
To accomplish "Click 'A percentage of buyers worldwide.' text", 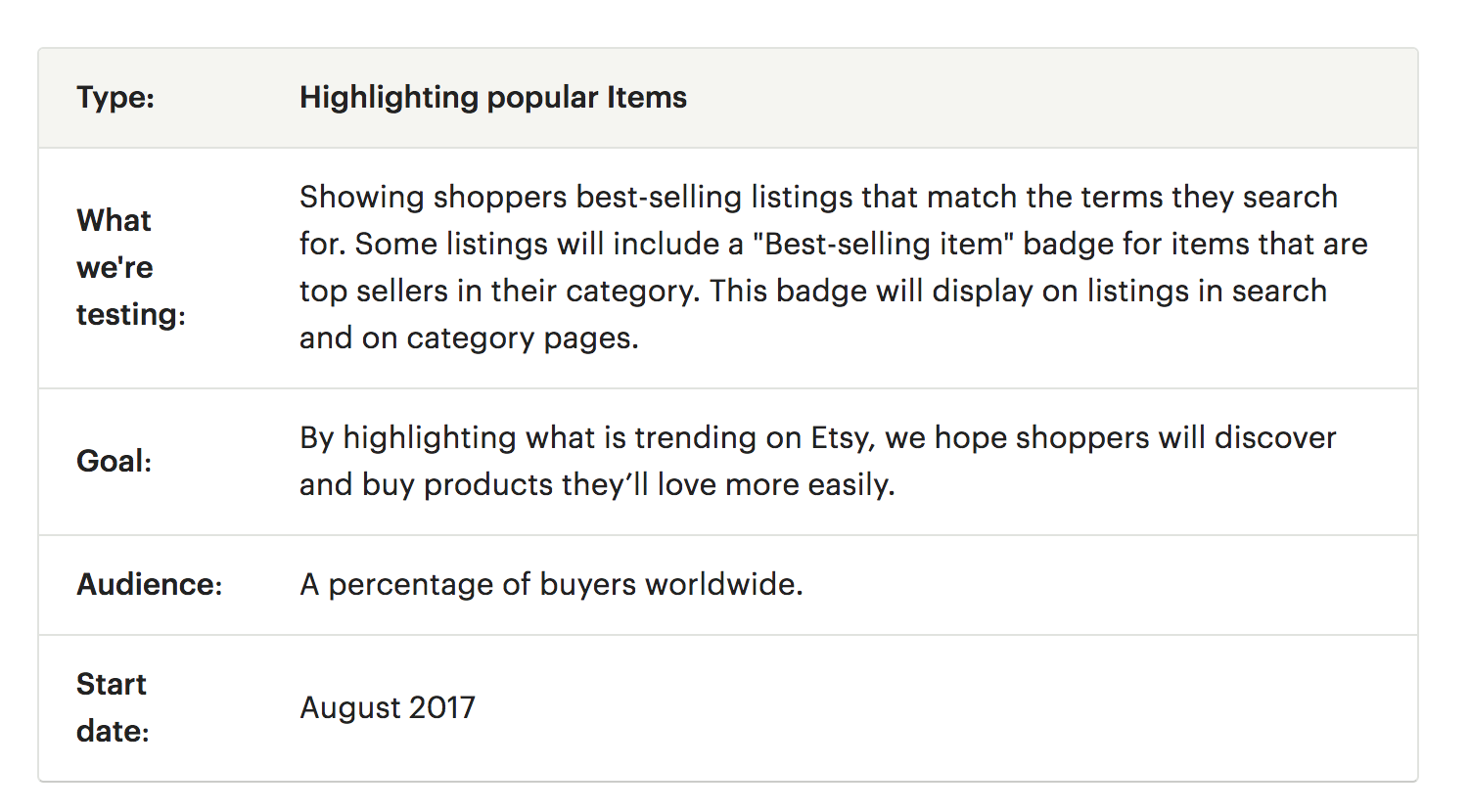I will click(551, 584).
